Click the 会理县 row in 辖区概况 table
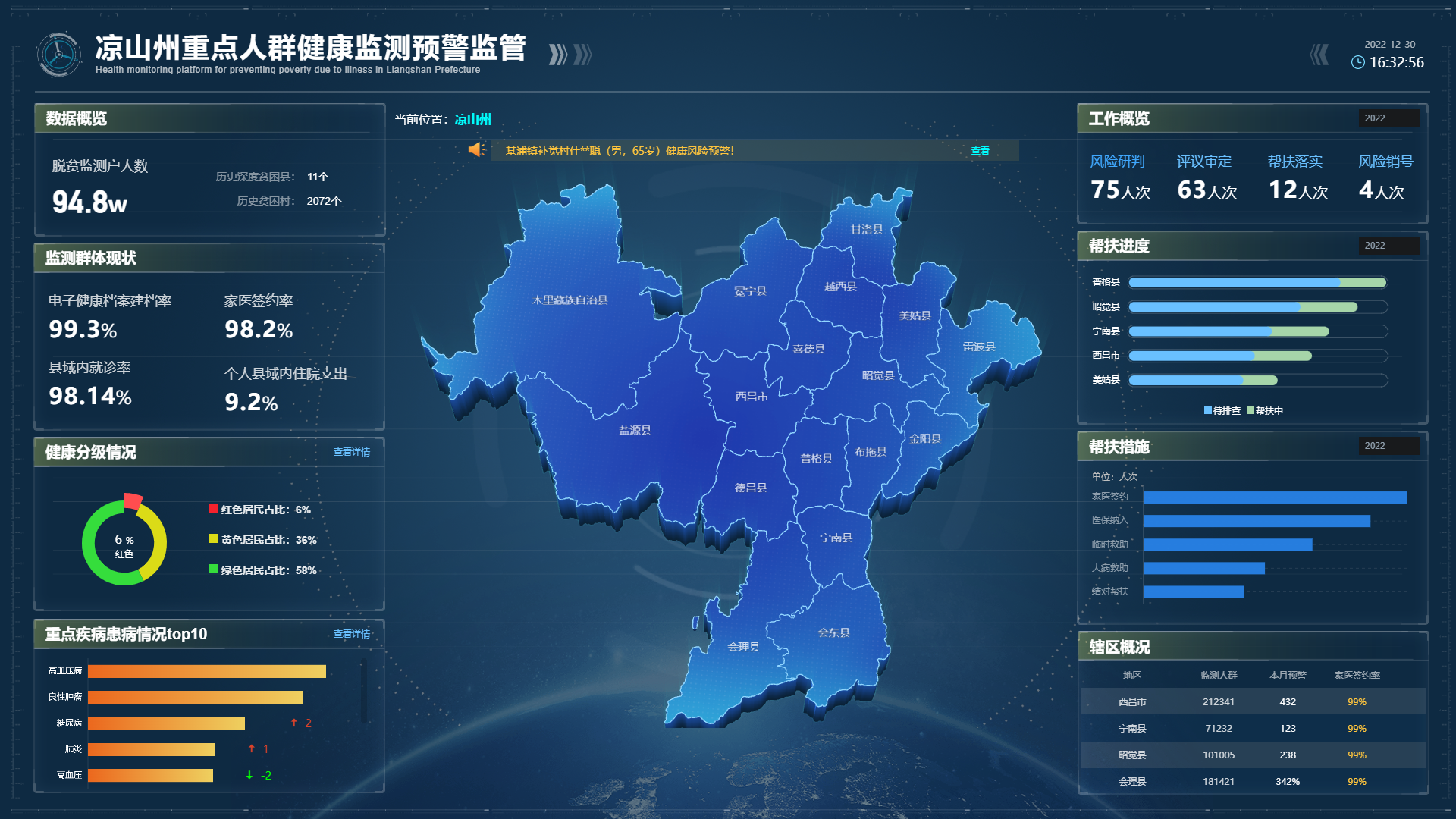The width and height of the screenshot is (1456, 819). [1253, 781]
